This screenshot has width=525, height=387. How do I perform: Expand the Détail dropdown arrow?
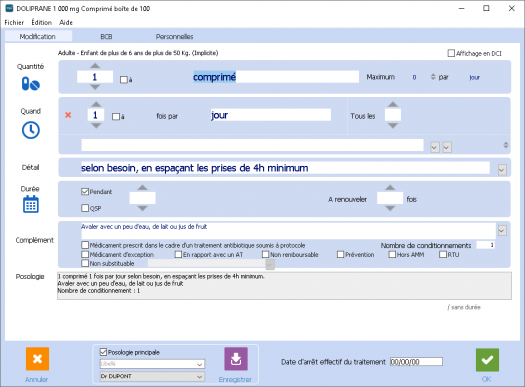[x=502, y=170]
